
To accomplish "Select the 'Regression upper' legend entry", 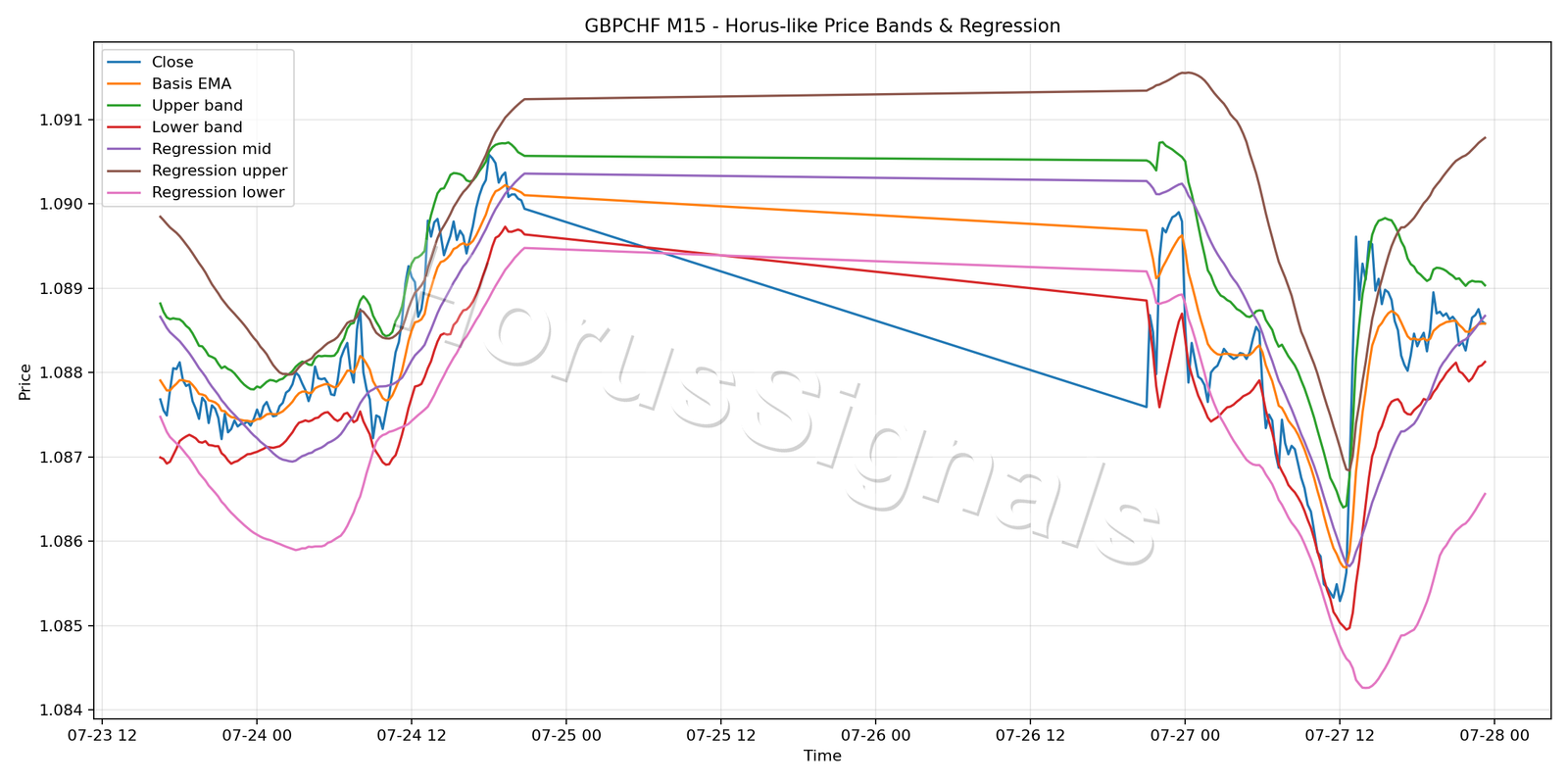I will (220, 171).
